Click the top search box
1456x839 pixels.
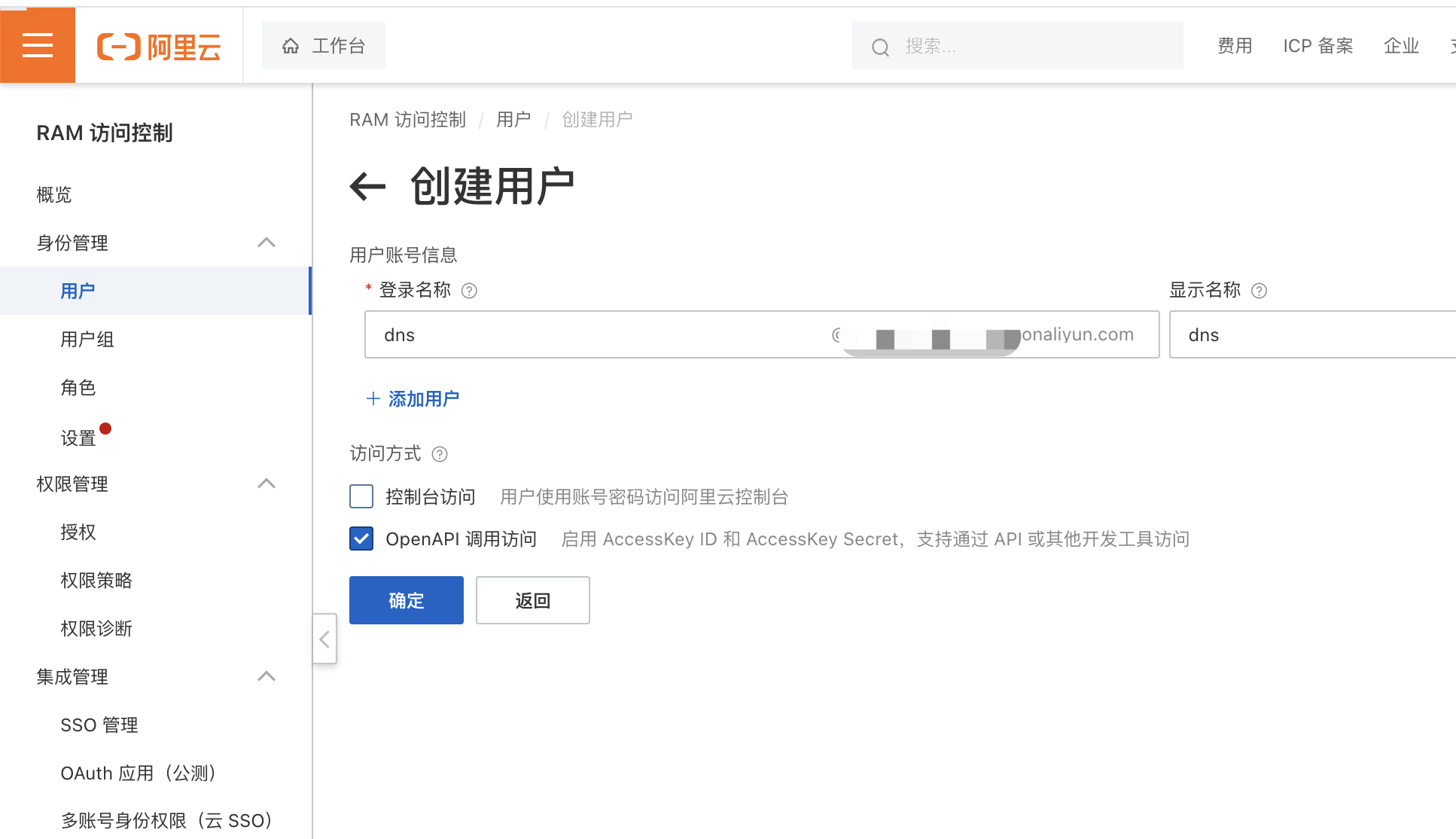[1016, 46]
